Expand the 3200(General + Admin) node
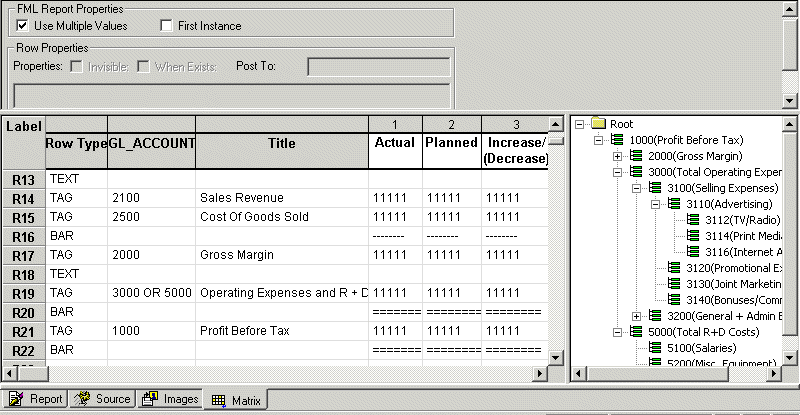Screen dimensions: 800x415 pos(636,316)
